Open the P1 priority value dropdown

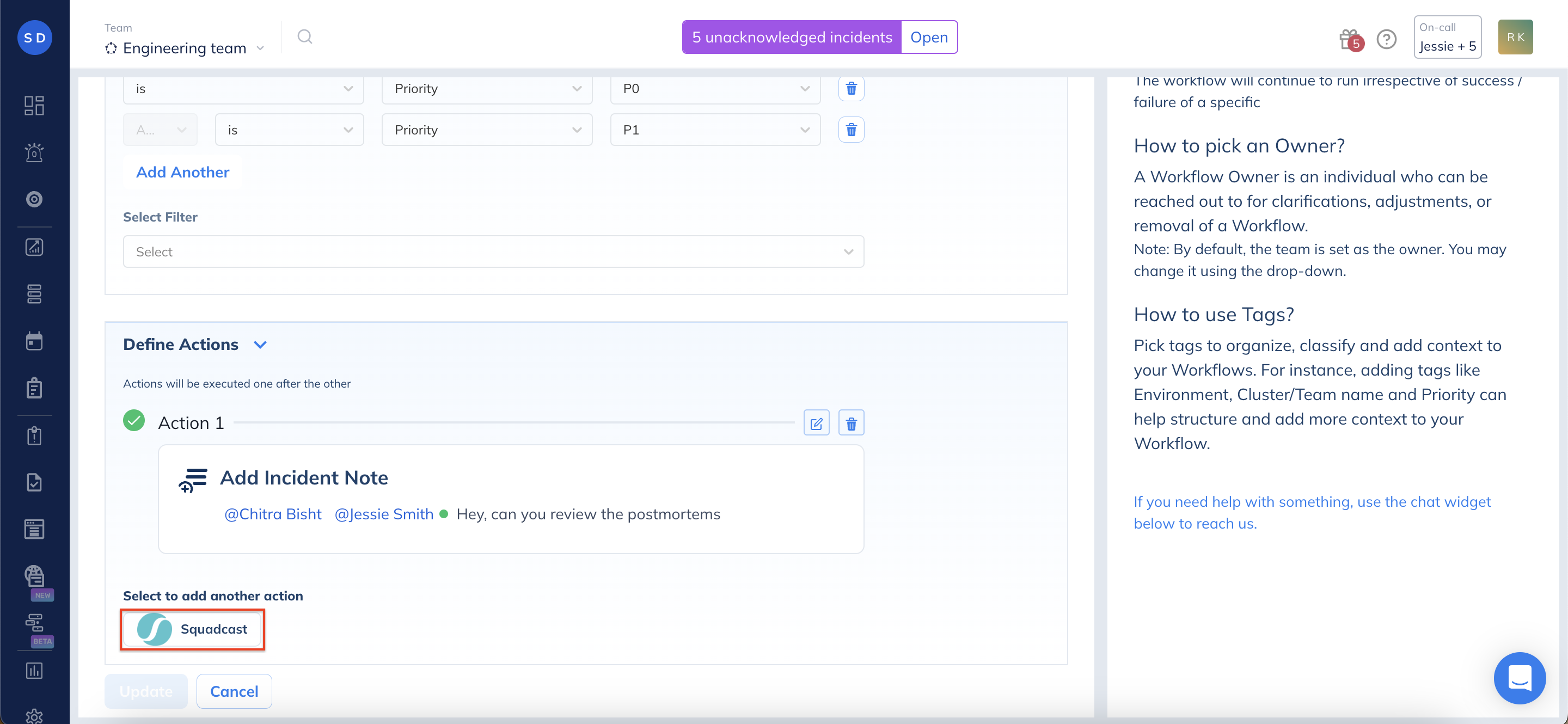(x=715, y=130)
